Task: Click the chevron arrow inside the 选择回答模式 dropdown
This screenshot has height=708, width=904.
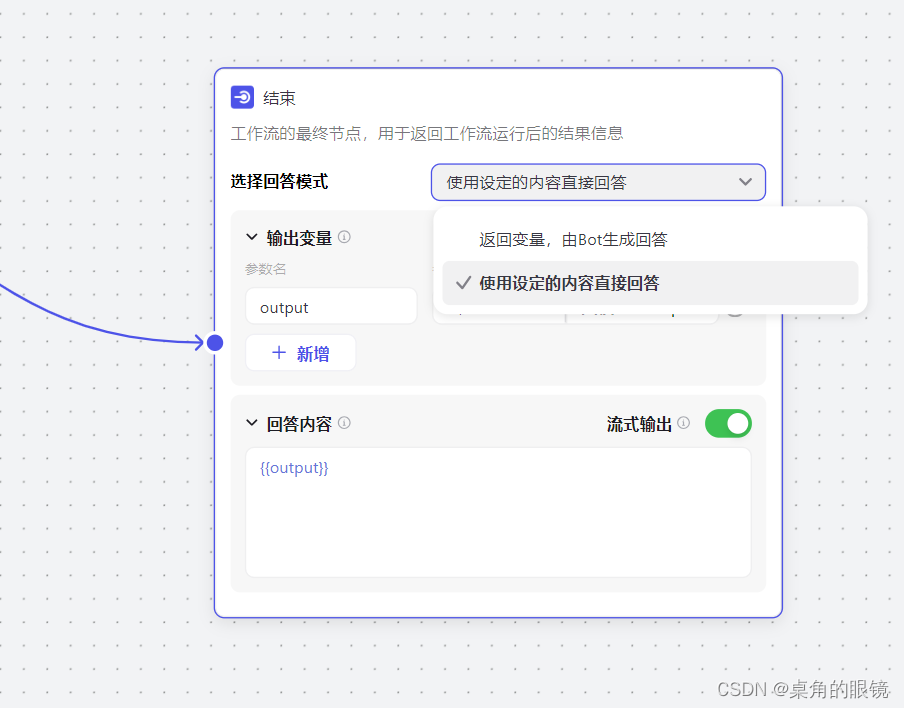Action: click(x=746, y=182)
